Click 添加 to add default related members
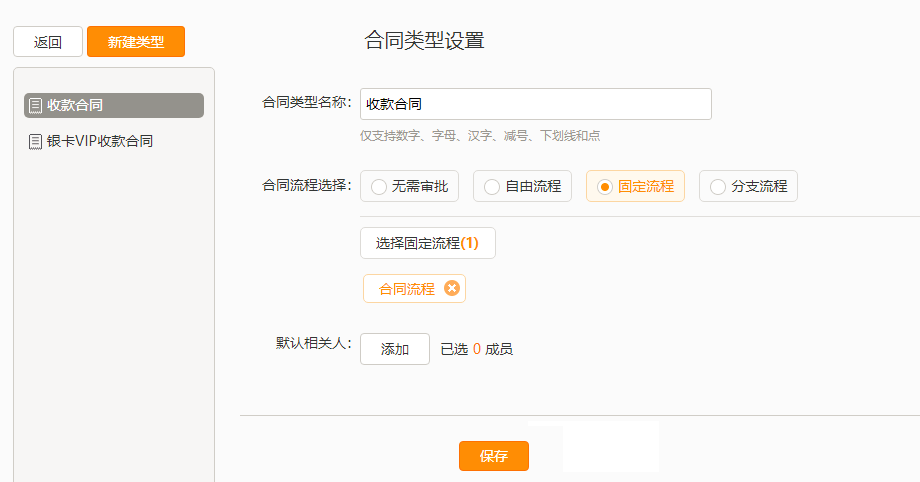 [395, 349]
